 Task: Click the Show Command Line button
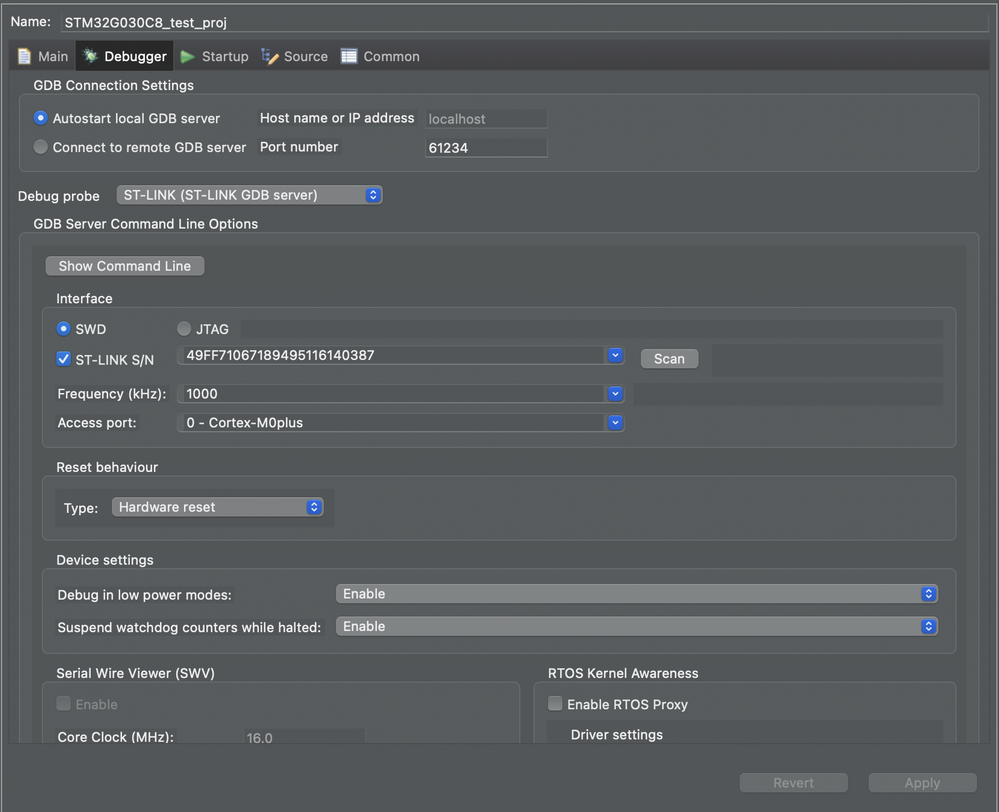125,266
